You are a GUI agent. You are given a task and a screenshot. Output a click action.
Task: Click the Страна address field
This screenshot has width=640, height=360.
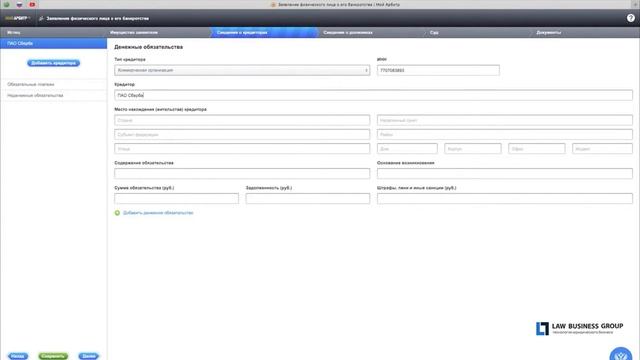[242, 120]
